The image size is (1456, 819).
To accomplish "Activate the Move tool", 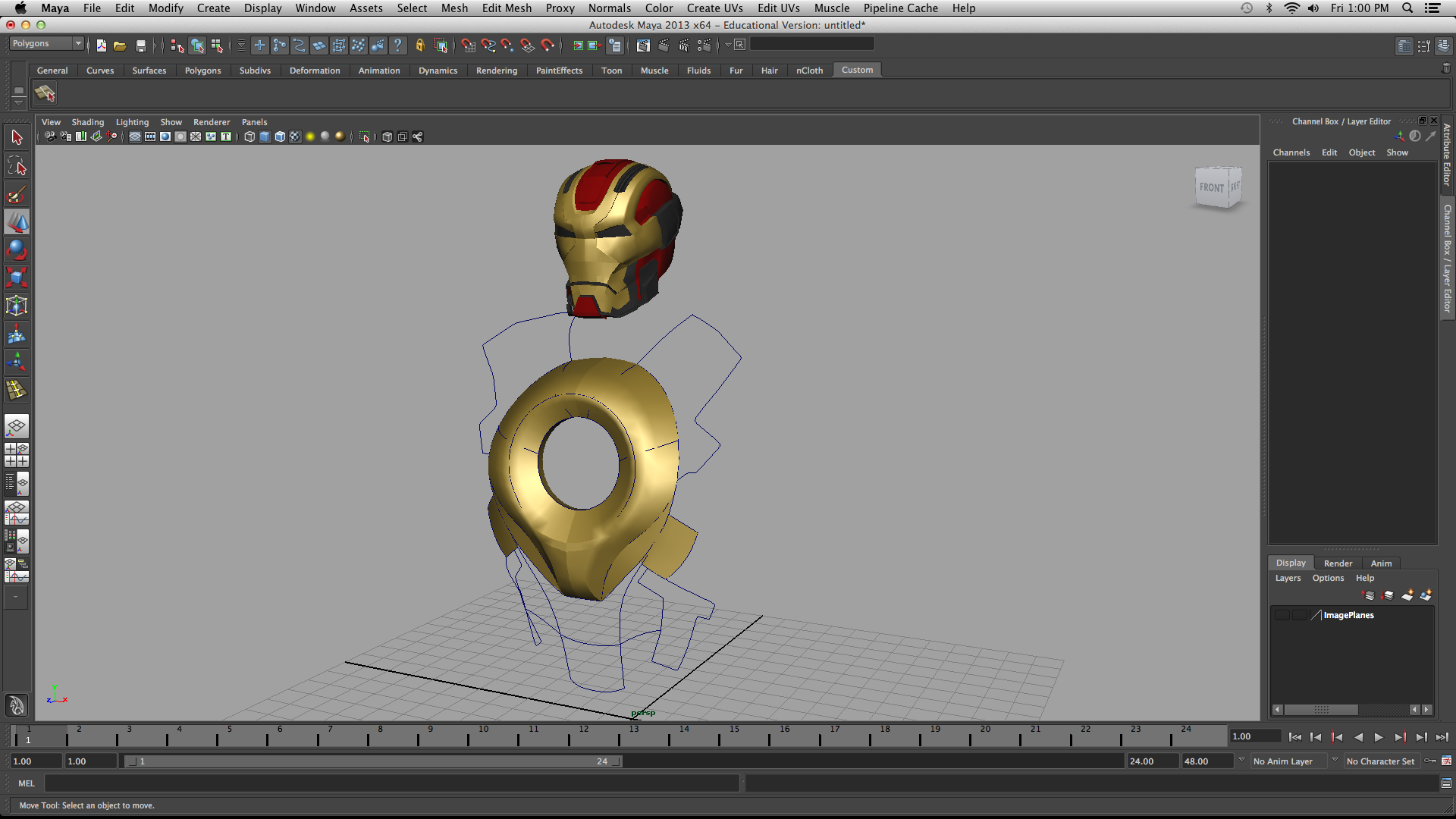I will [17, 222].
